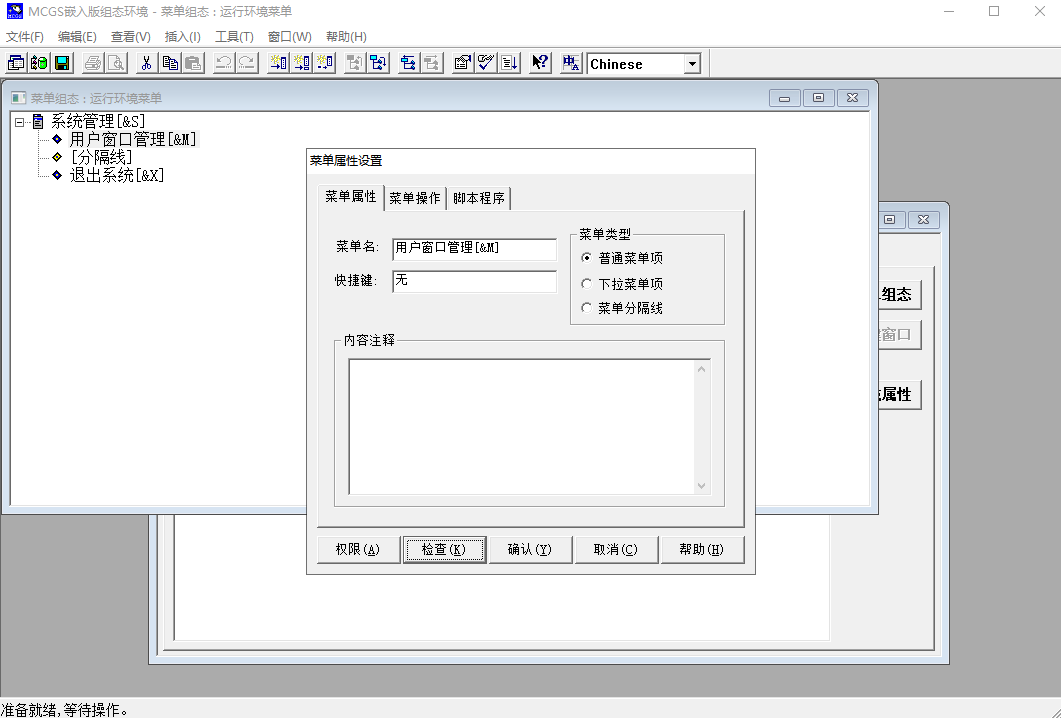
Task: Click the checkmark validation toolbar icon
Action: pyautogui.click(x=485, y=63)
